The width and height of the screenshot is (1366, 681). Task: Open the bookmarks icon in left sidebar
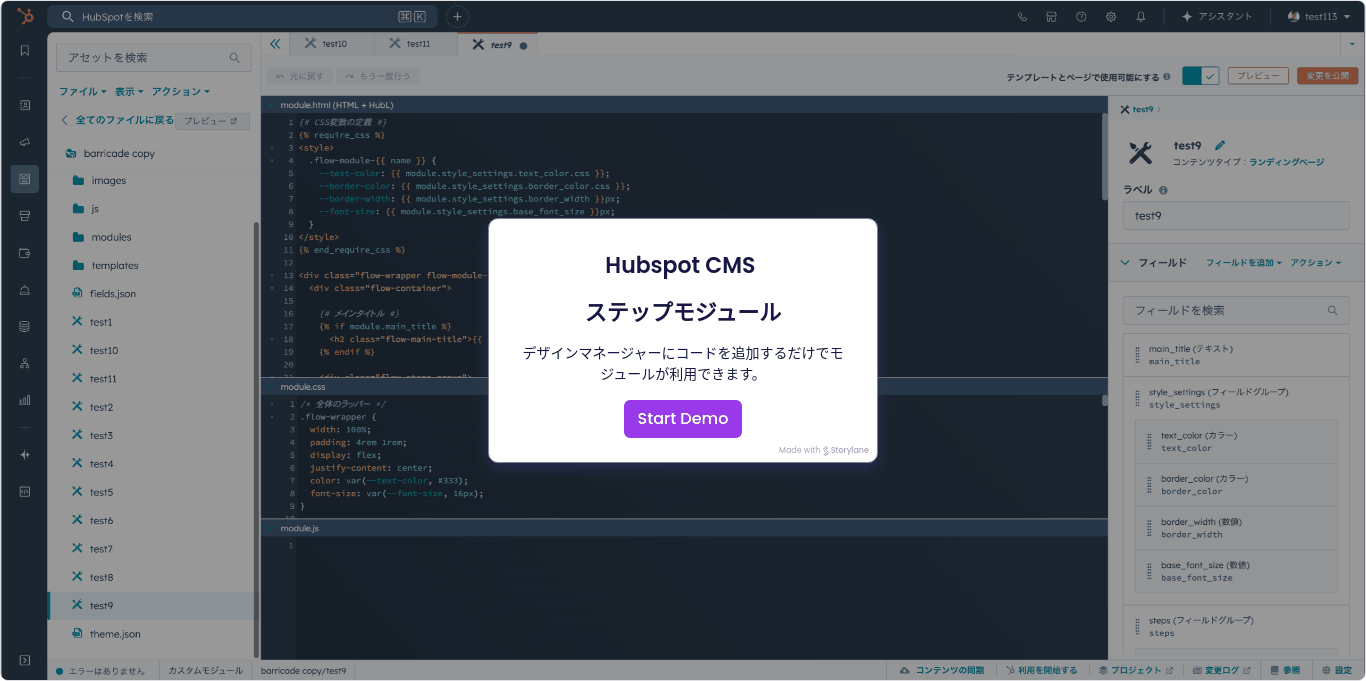pyautogui.click(x=24, y=51)
